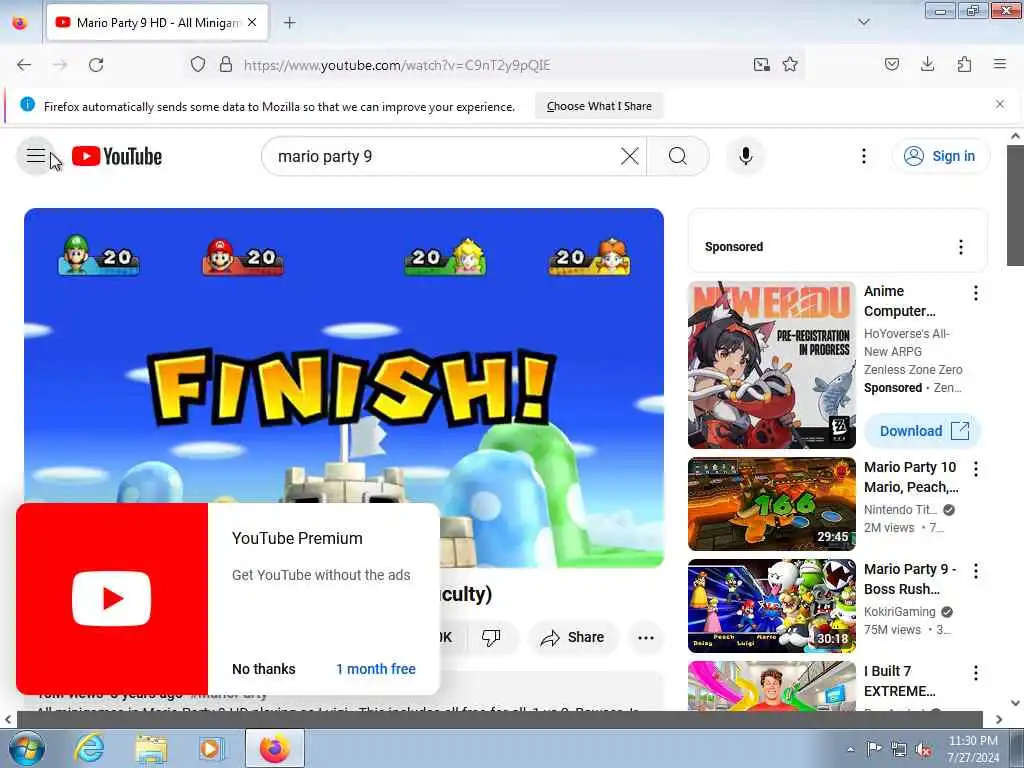Click the Sign in button
1024x768 pixels.
click(940, 156)
